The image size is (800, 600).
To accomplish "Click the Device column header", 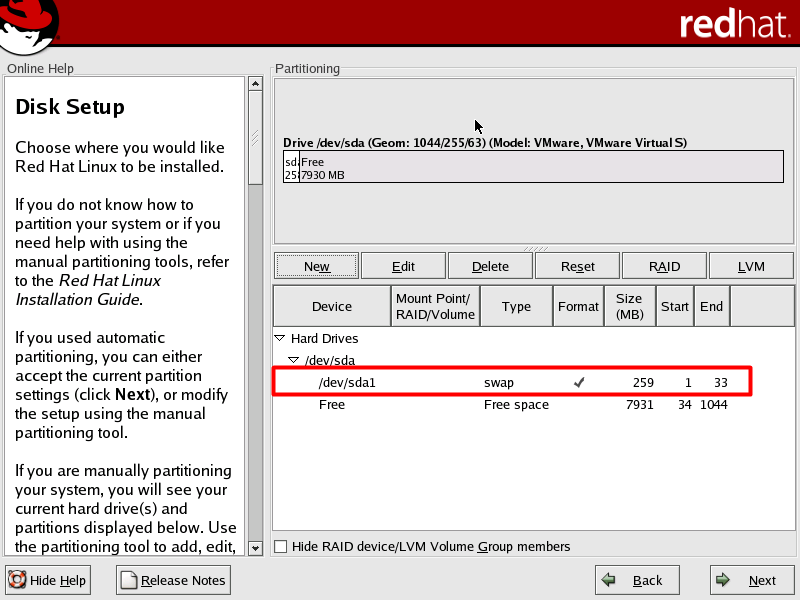I will (x=332, y=306).
